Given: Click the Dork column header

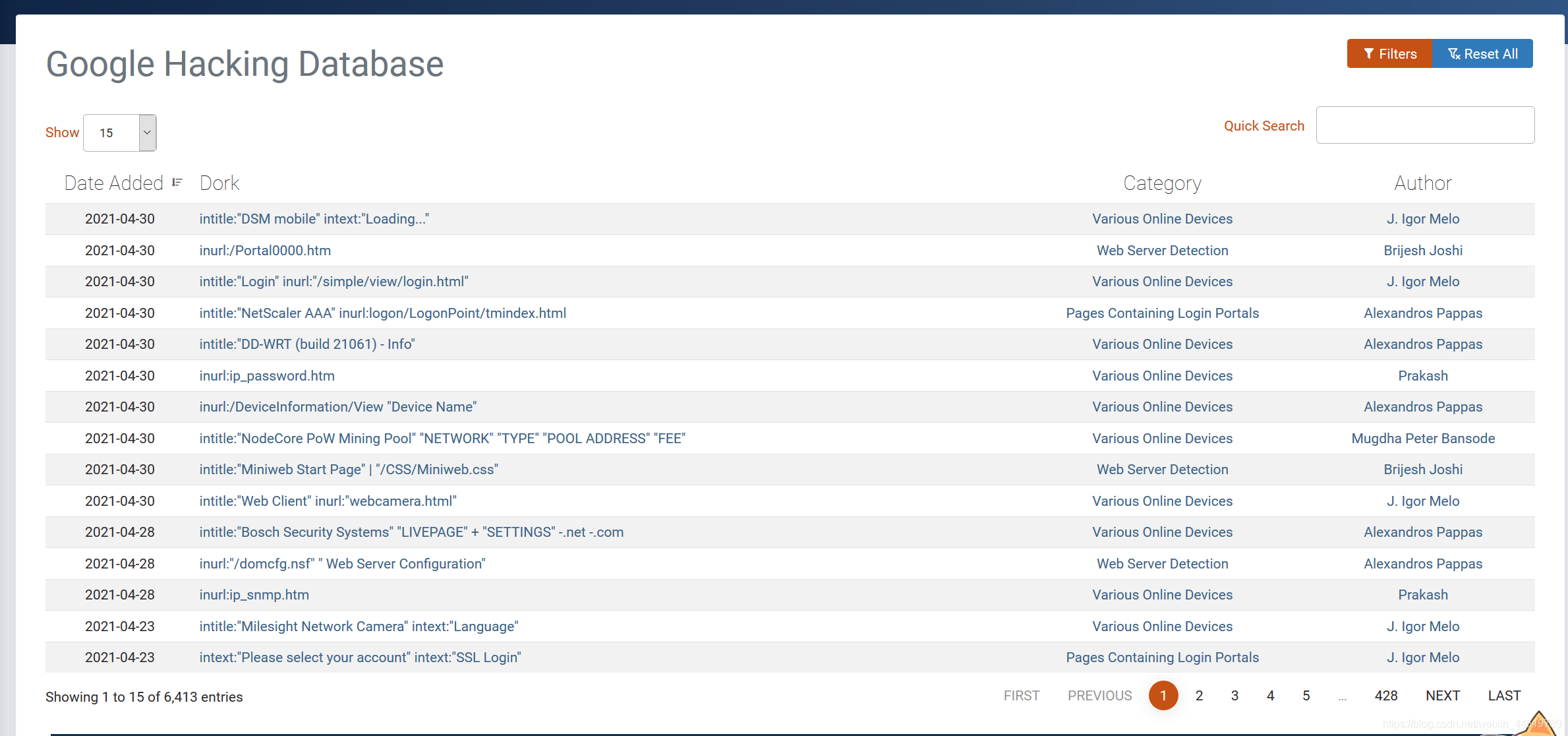Looking at the screenshot, I should [219, 183].
